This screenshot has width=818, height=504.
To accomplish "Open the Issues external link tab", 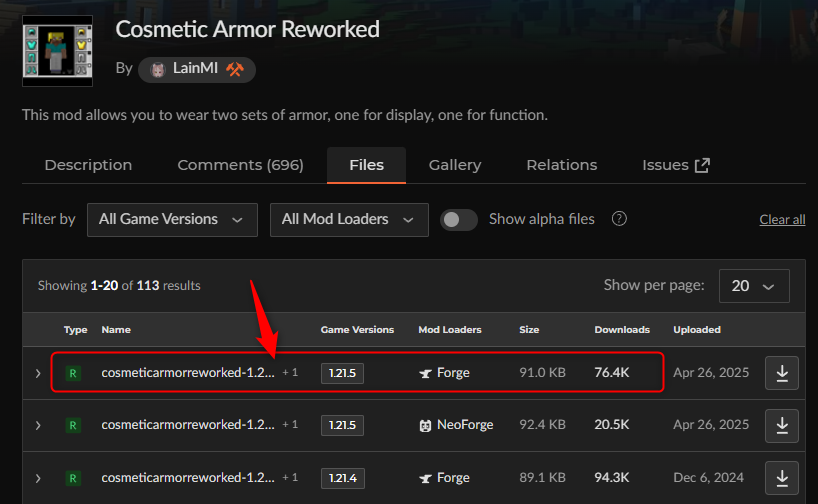I will click(676, 165).
